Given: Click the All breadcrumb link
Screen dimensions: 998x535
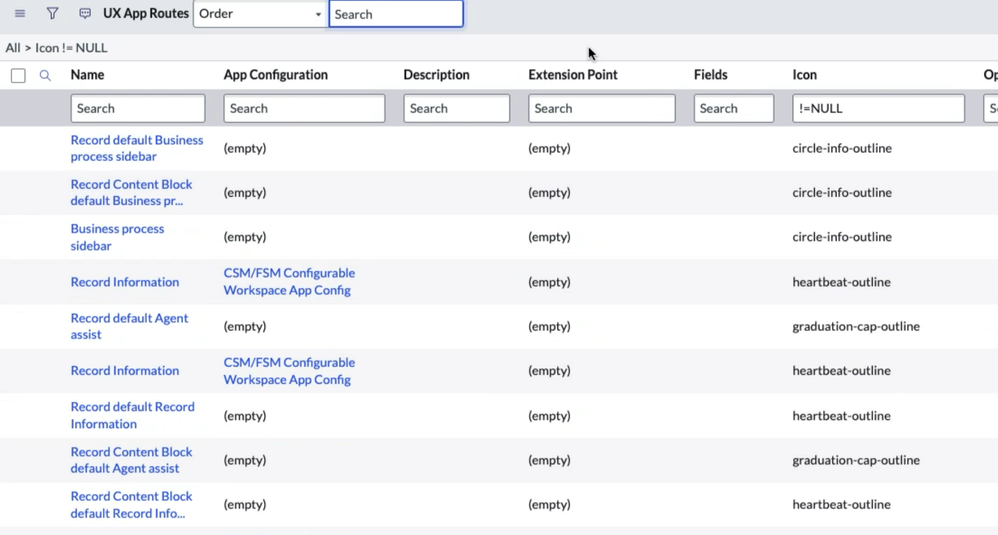Looking at the screenshot, I should tap(13, 48).
